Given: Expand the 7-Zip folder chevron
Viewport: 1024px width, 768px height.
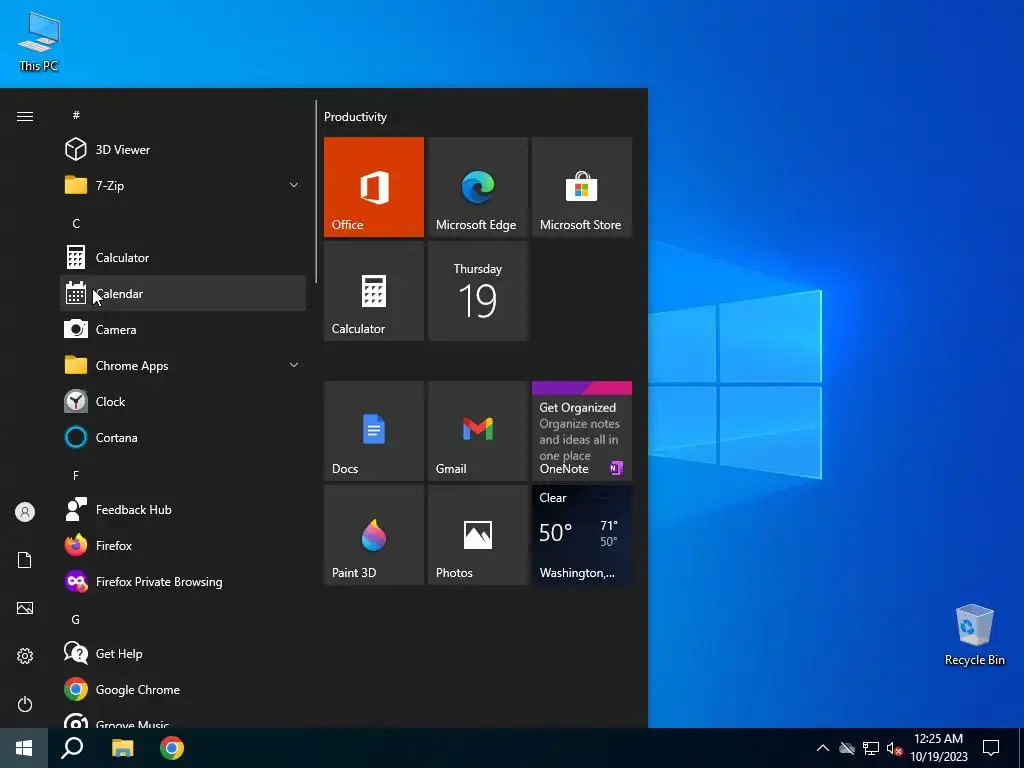Looking at the screenshot, I should coord(294,185).
